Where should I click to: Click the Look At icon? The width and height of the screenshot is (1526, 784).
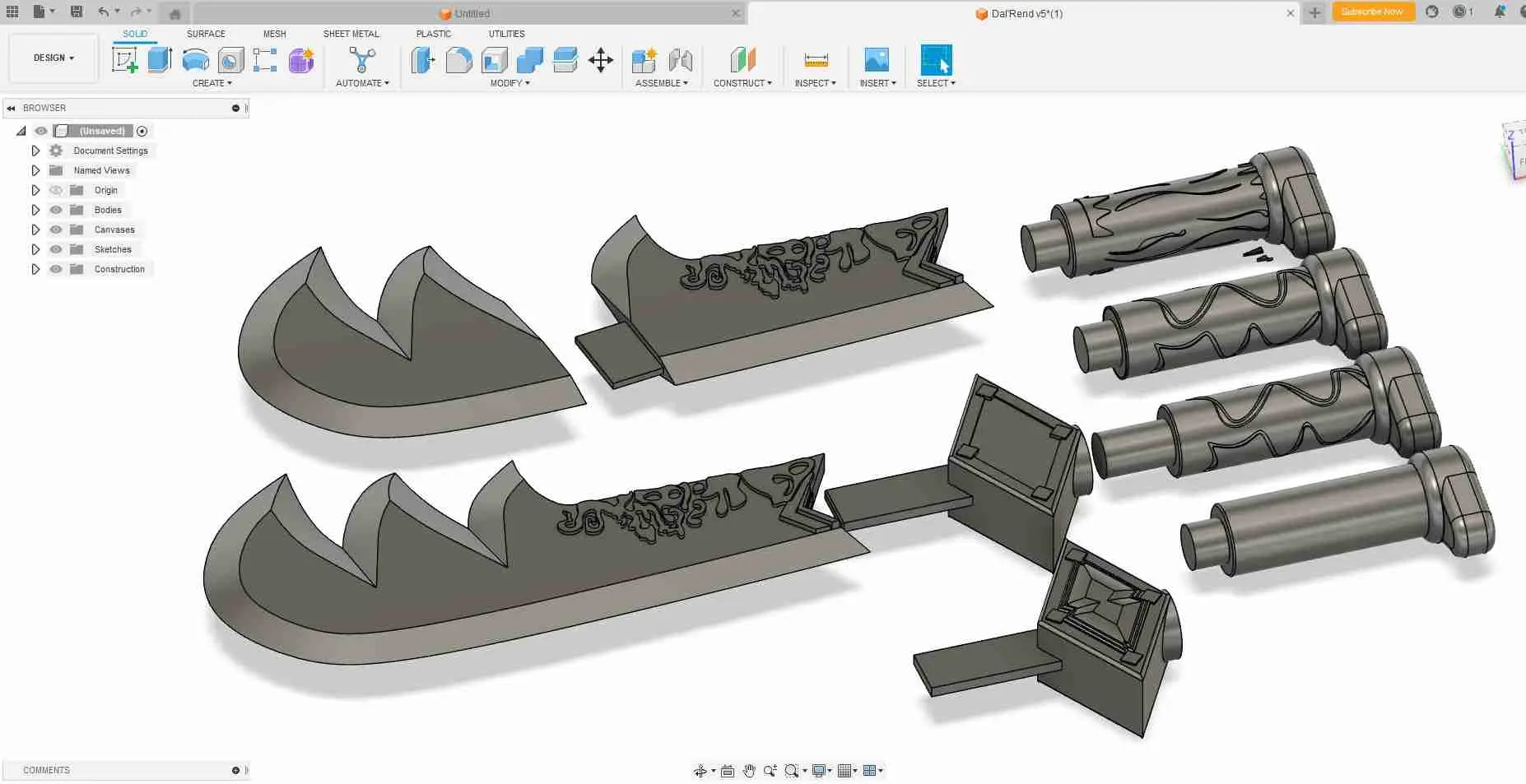728,771
